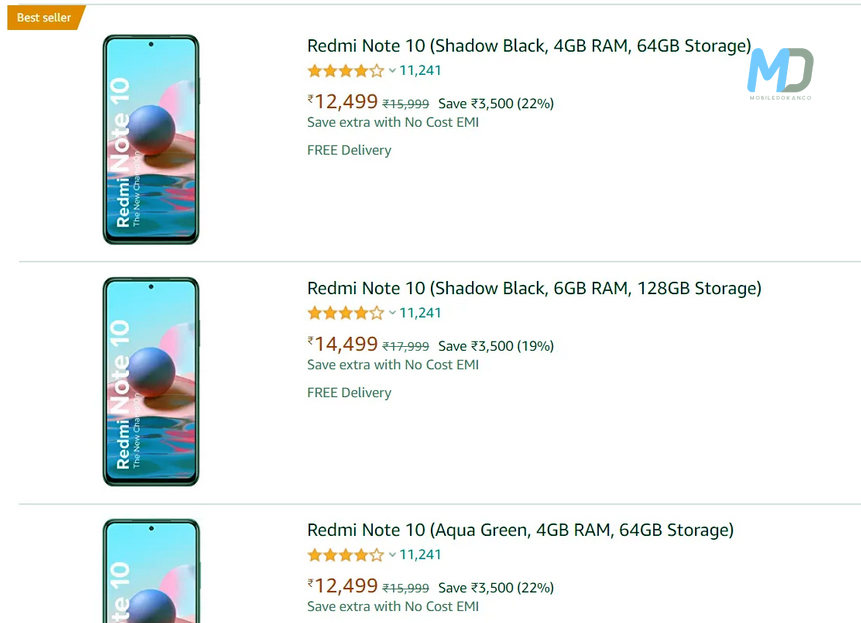The width and height of the screenshot is (861, 623).
Task: Click third Redmi Note 10 phone image
Action: click(151, 572)
